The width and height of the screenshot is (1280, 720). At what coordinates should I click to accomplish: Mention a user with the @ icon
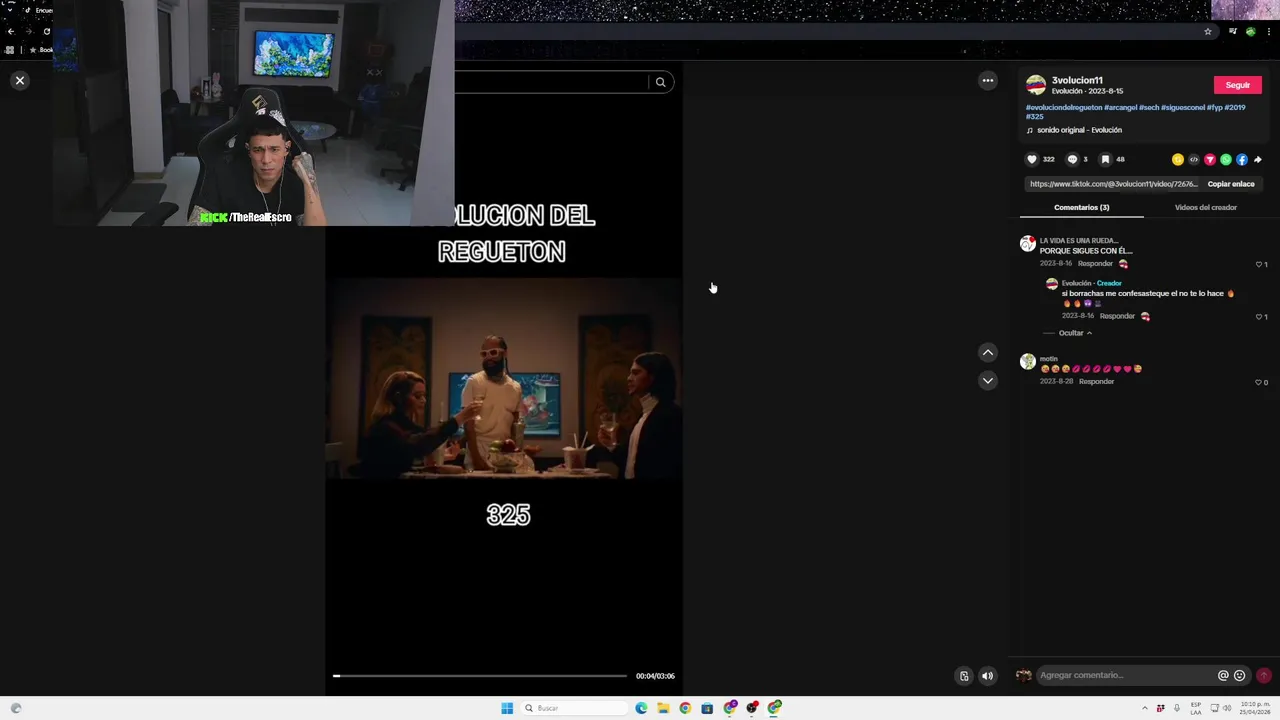point(1223,675)
